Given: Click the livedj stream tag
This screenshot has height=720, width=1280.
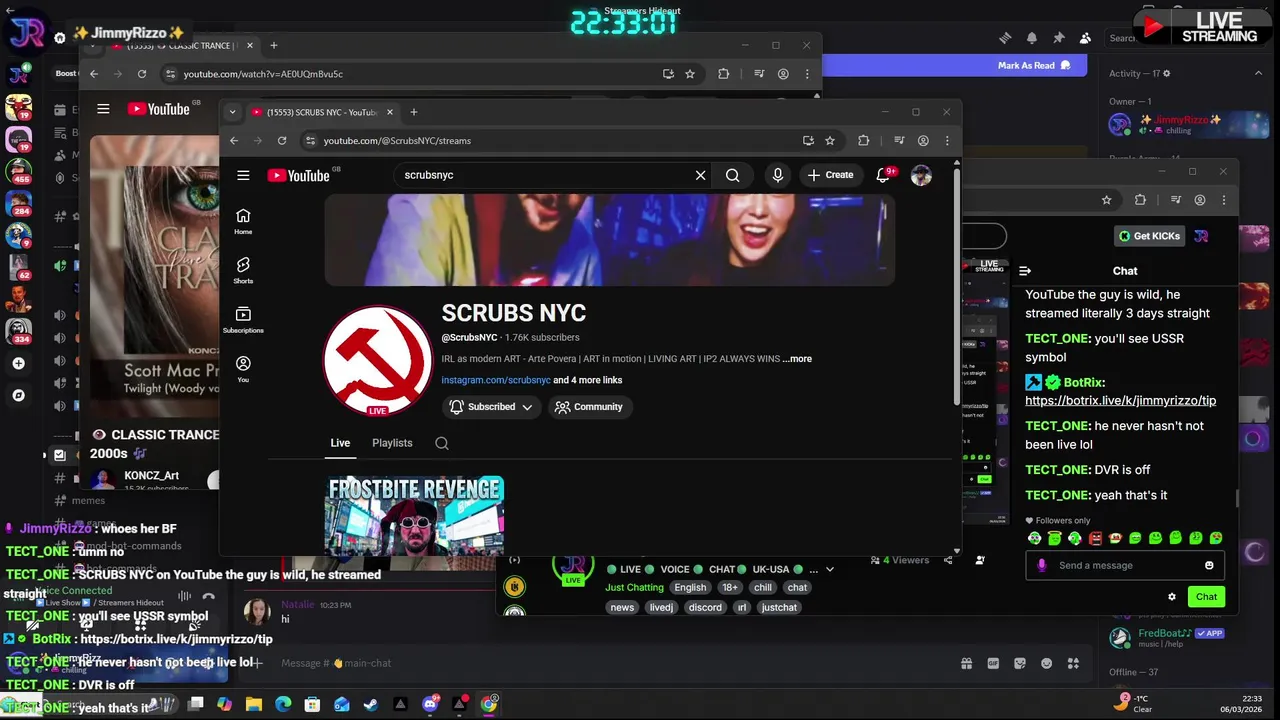Looking at the screenshot, I should coord(661,607).
